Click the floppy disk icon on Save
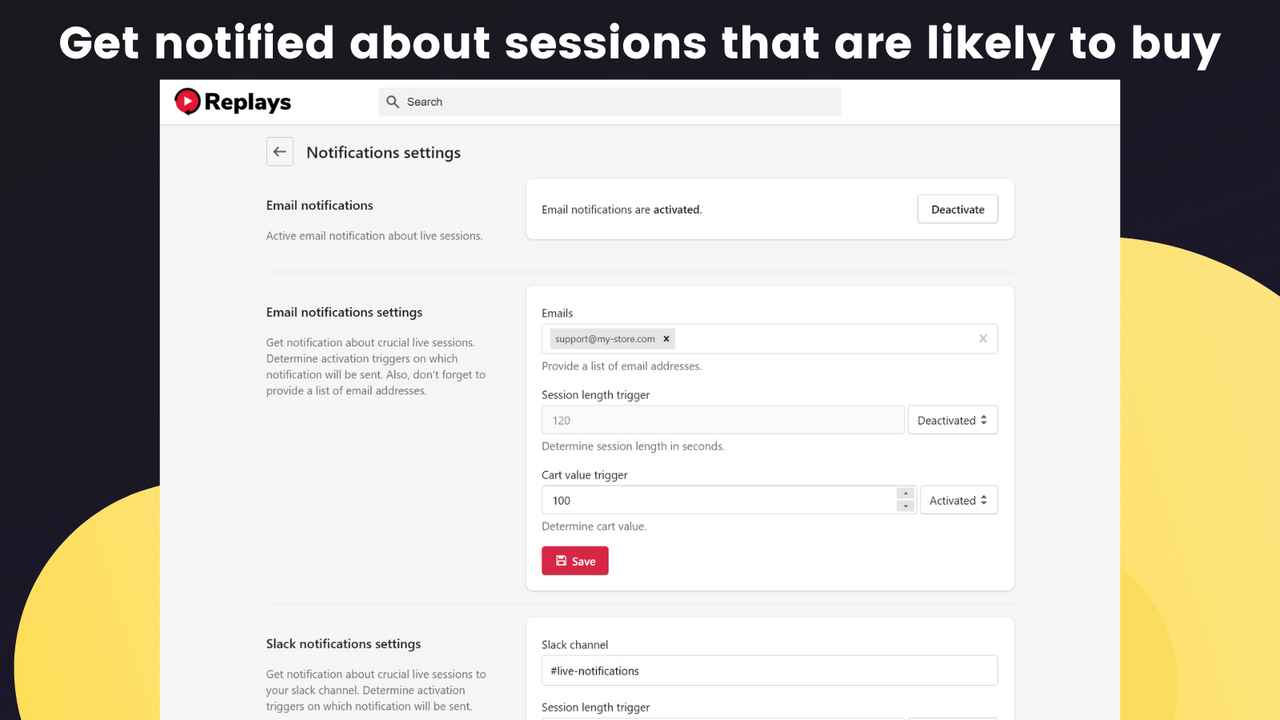The height and width of the screenshot is (720, 1280). point(561,561)
